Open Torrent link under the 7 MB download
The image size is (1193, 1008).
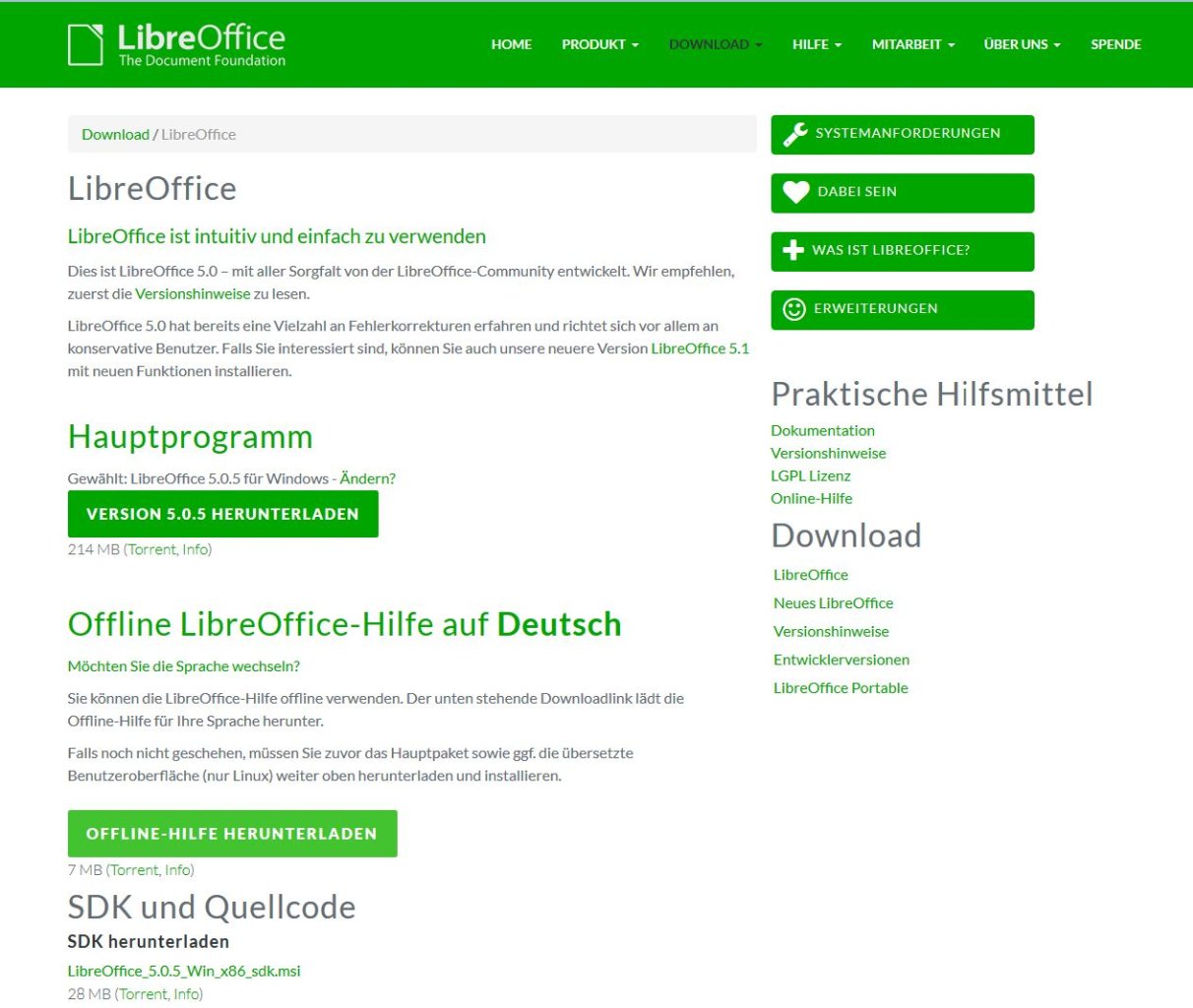(x=135, y=870)
